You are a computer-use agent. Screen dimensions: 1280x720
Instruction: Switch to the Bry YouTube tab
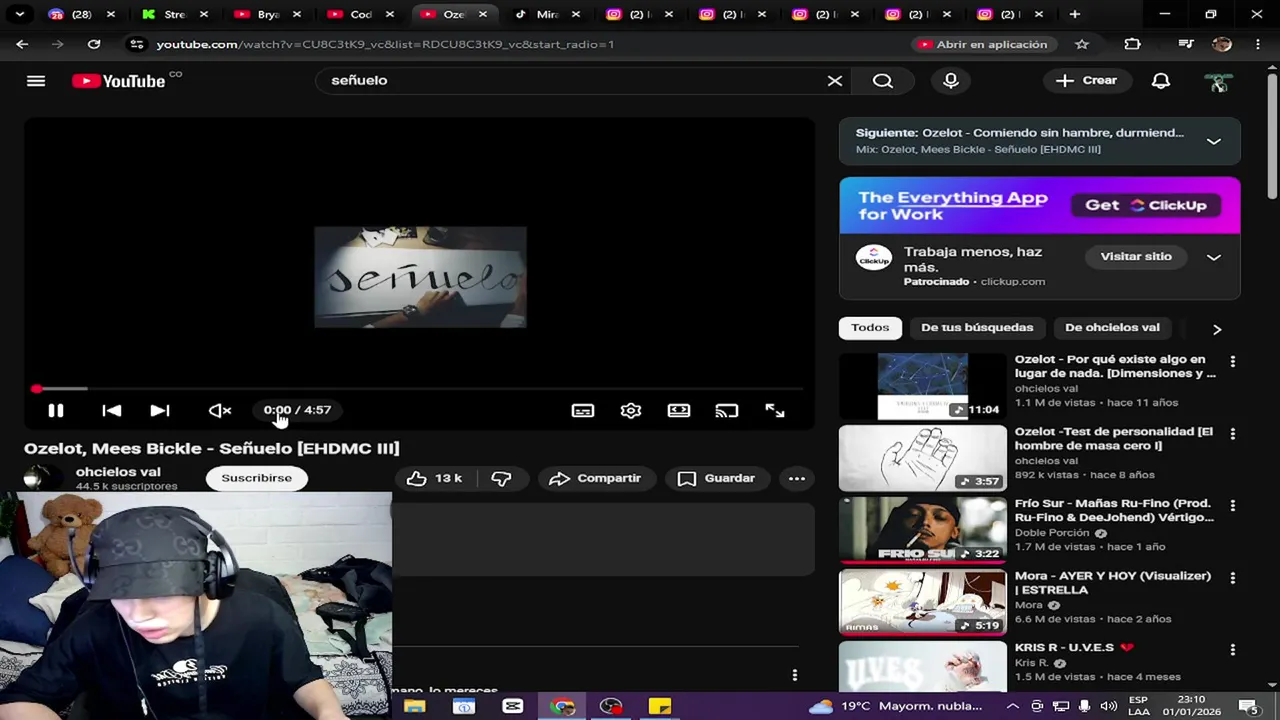point(268,15)
